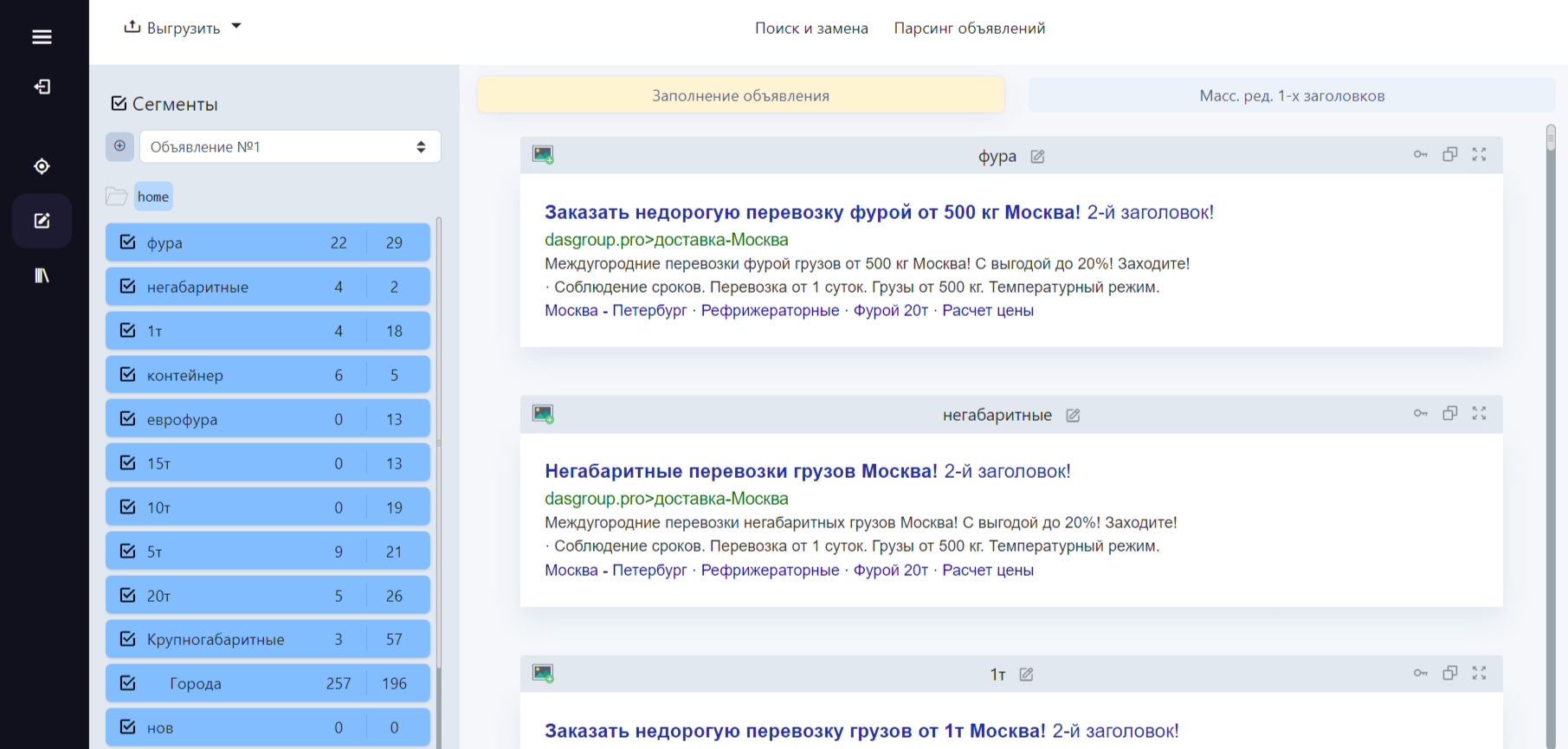Uncheck the контейнер segment checkbox
This screenshot has height=749, width=1568.
click(128, 375)
